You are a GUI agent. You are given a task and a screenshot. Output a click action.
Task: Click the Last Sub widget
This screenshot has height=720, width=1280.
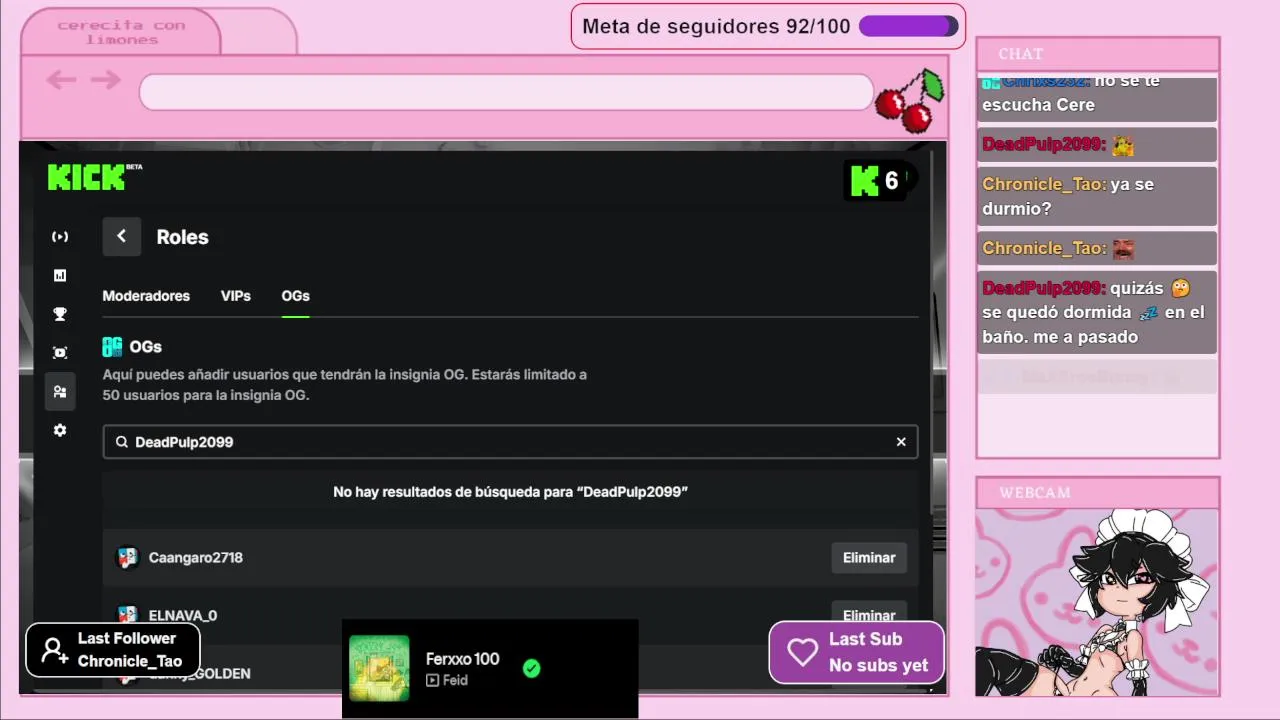click(856, 652)
